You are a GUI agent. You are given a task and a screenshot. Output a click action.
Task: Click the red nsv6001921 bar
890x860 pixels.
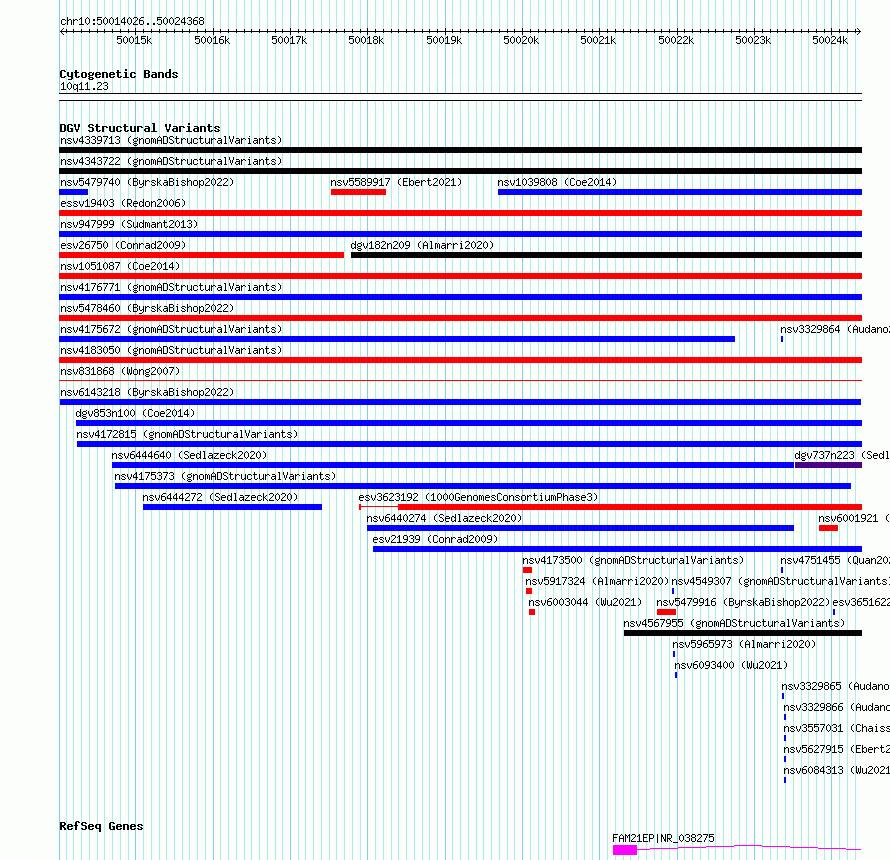(828, 528)
